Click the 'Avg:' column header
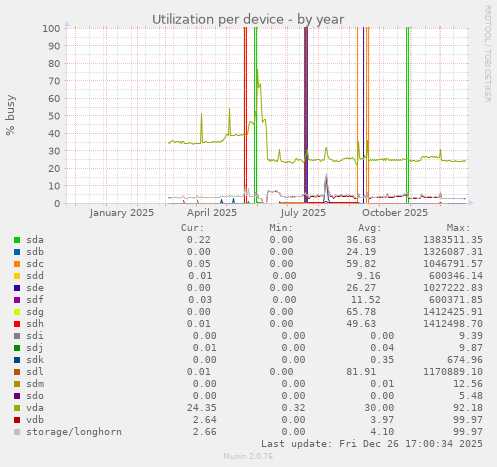 click(370, 228)
